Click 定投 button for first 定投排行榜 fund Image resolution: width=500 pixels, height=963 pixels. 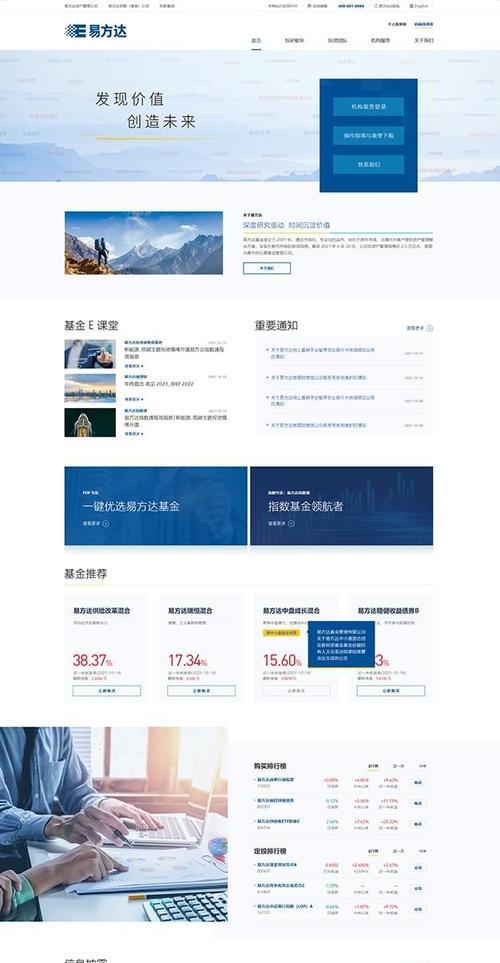pos(418,868)
